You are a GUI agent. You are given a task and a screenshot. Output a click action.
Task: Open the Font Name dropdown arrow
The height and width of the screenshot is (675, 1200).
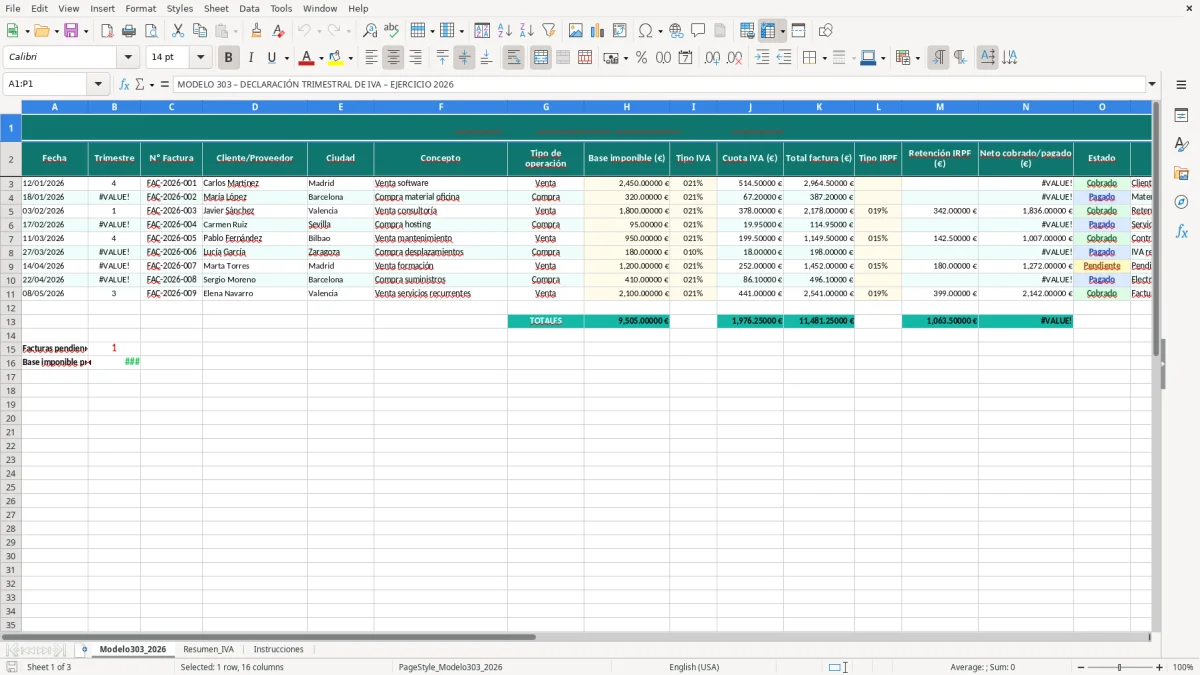point(128,58)
